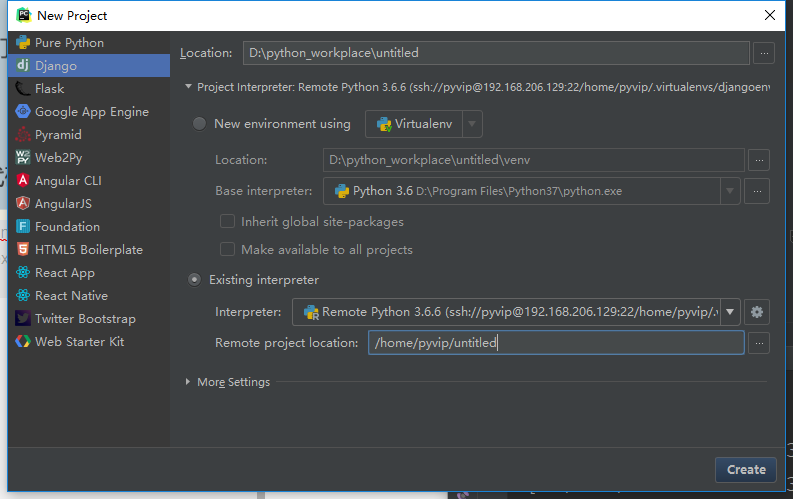Click the Foundation F icon
Viewport: 793px width, 499px height.
(x=23, y=226)
